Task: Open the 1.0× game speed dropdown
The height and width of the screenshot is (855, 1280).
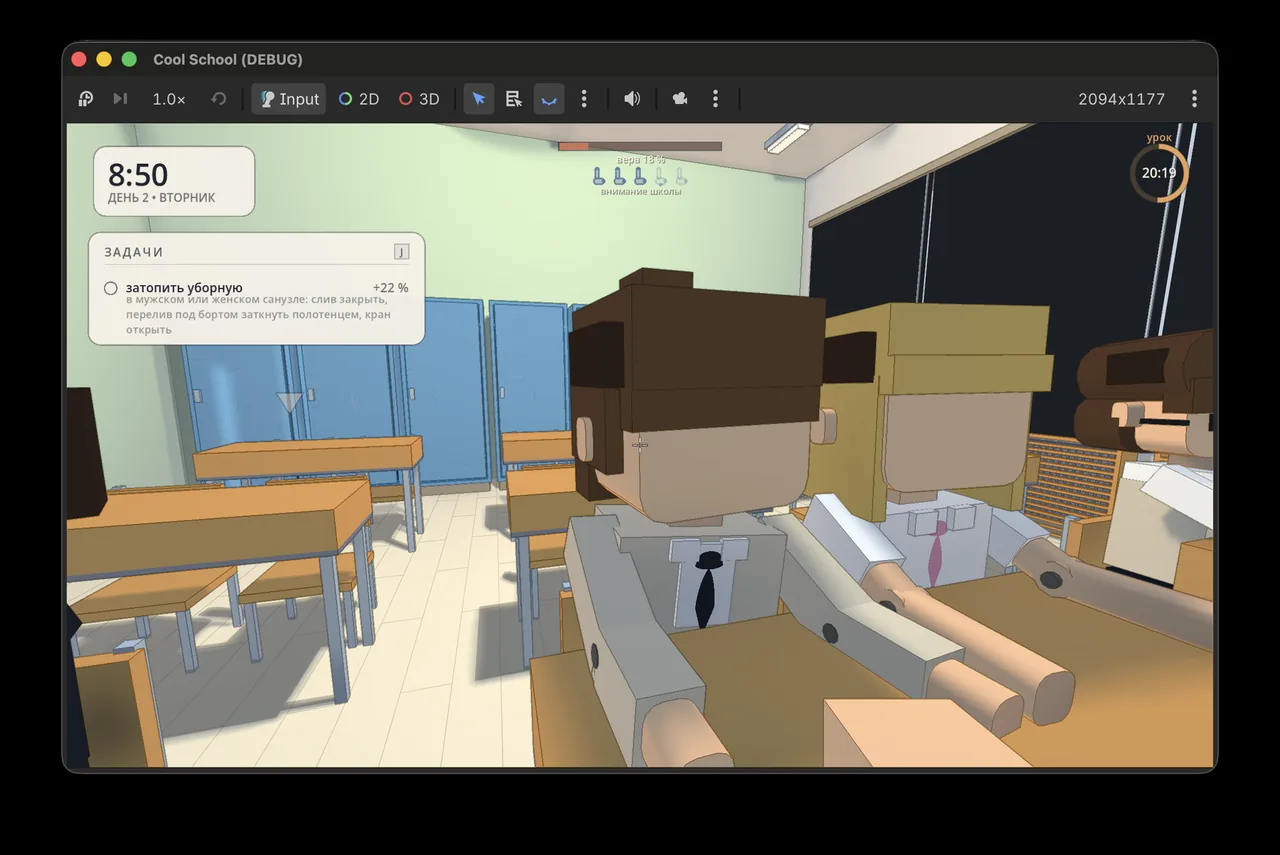Action: click(169, 99)
